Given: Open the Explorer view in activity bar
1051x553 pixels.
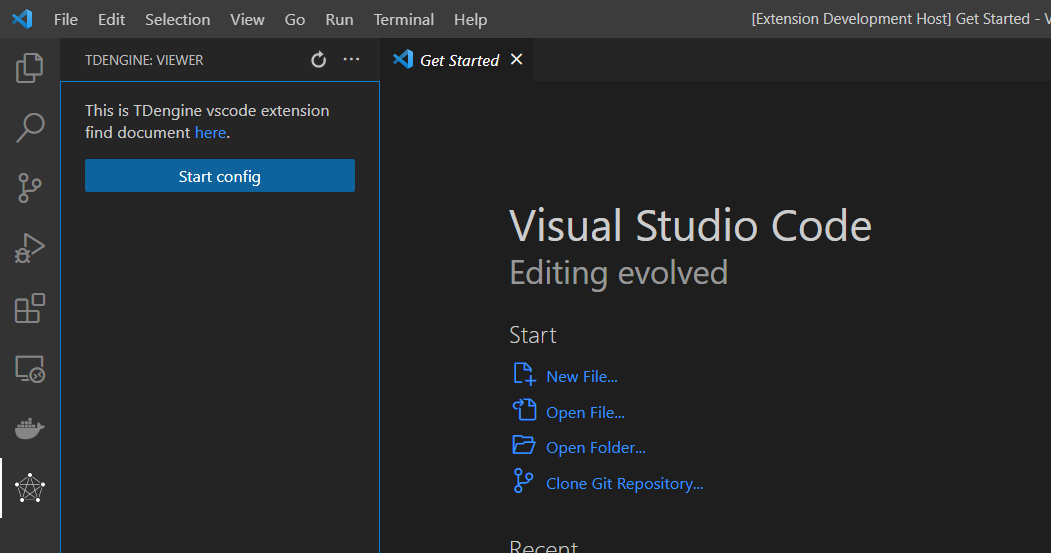Looking at the screenshot, I should (x=30, y=68).
